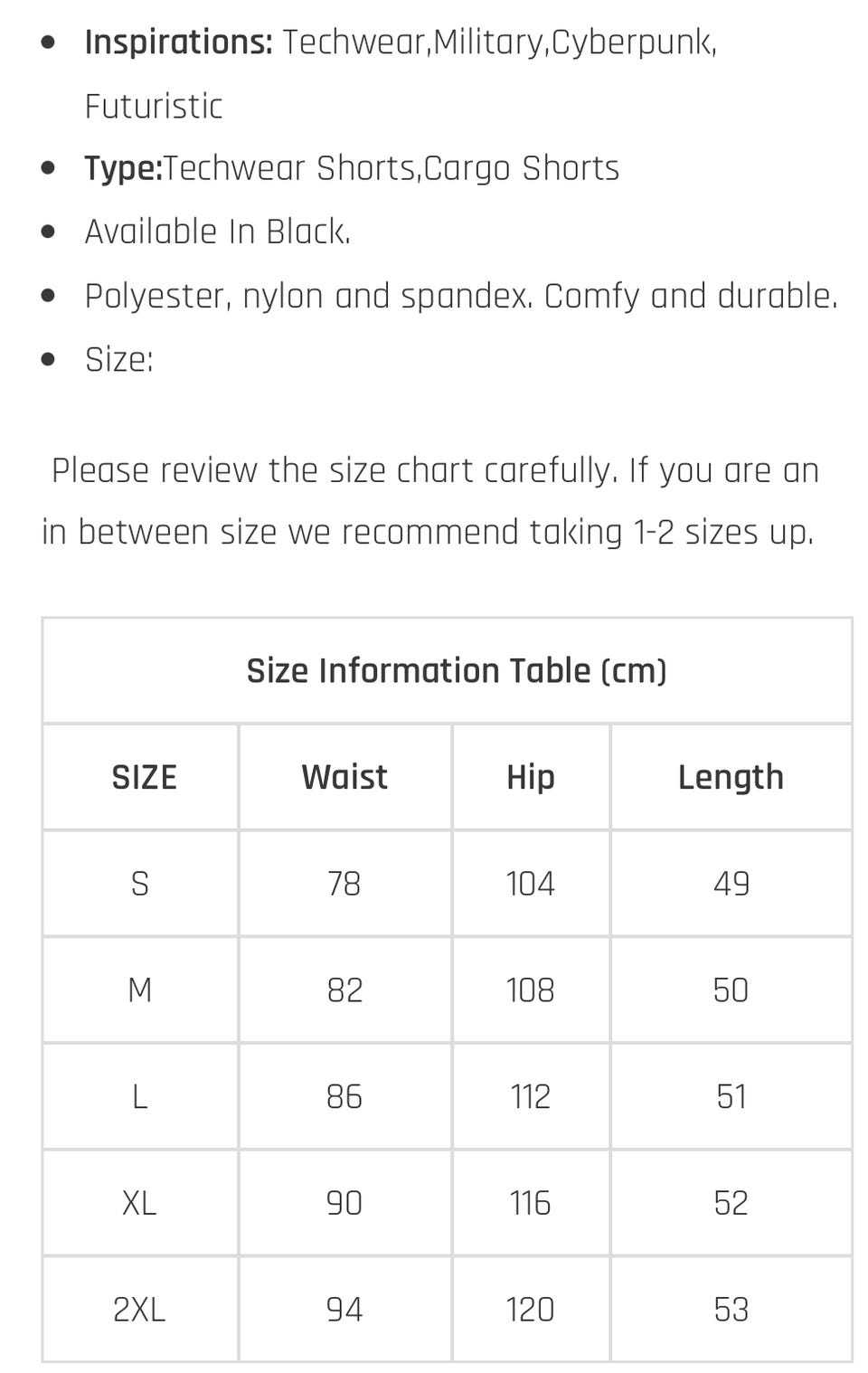The width and height of the screenshot is (868, 1373).
Task: Click length value 53 for 2XL
Action: 731,1310
